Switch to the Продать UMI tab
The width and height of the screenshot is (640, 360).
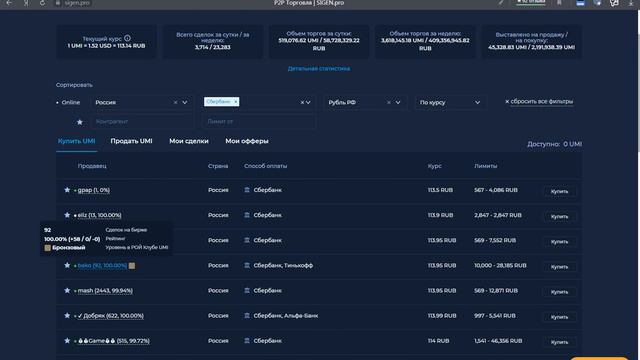coord(131,141)
